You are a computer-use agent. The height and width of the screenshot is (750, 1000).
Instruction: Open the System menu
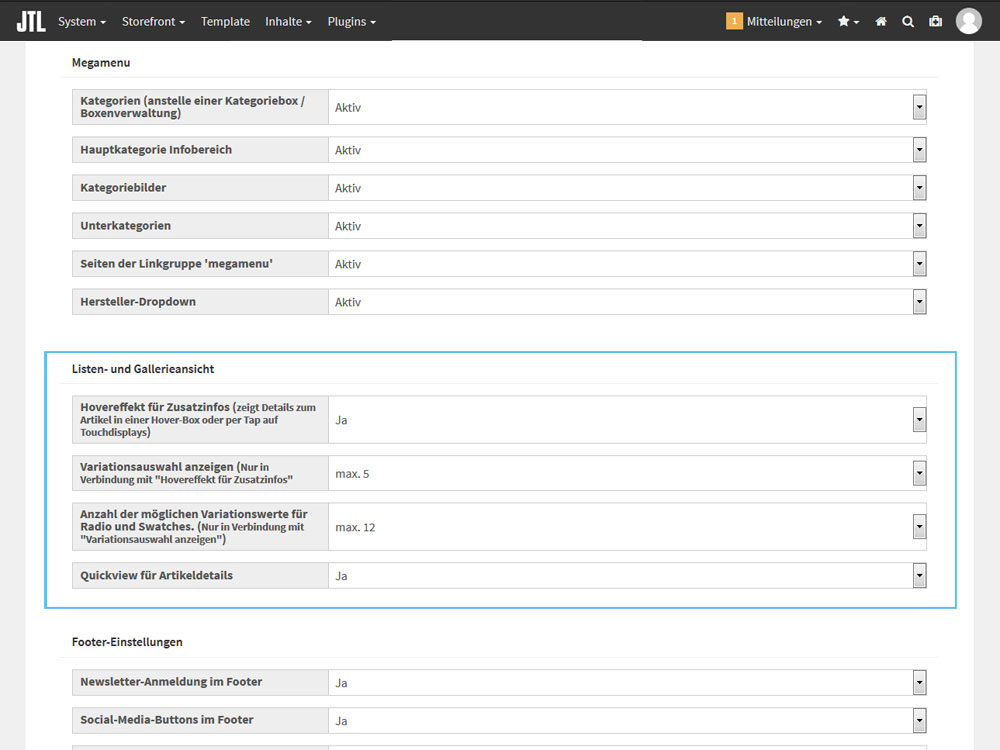[x=81, y=21]
